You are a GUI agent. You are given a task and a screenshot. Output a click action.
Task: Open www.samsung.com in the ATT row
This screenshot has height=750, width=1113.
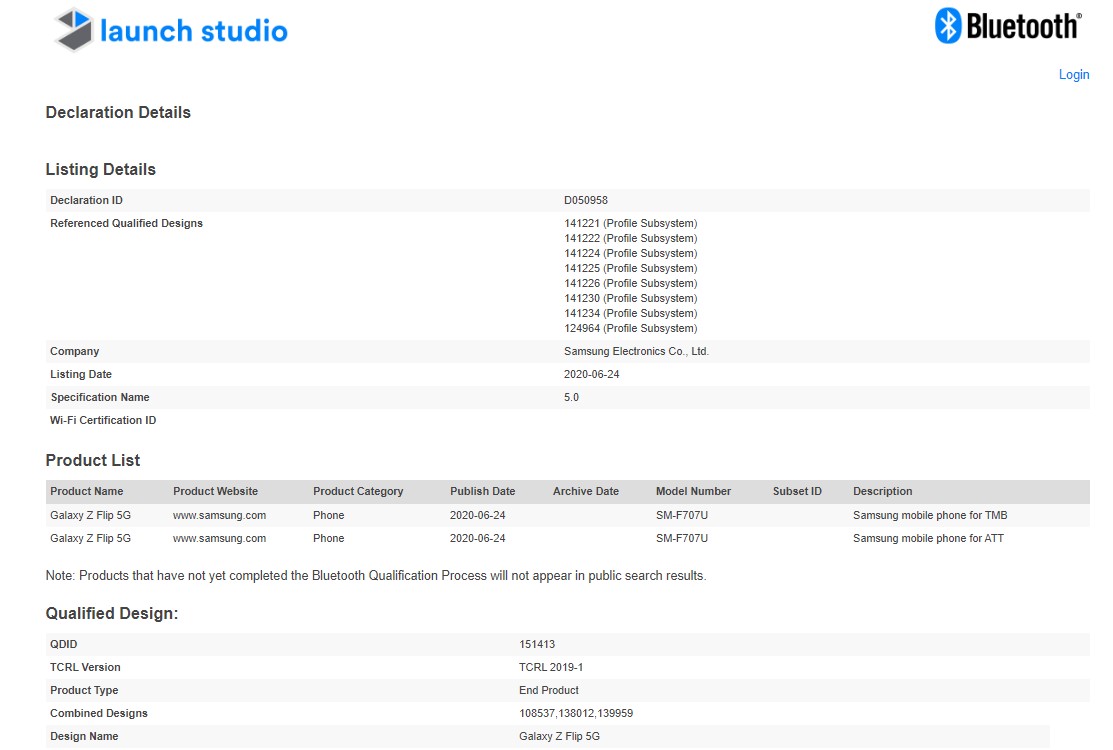point(219,539)
